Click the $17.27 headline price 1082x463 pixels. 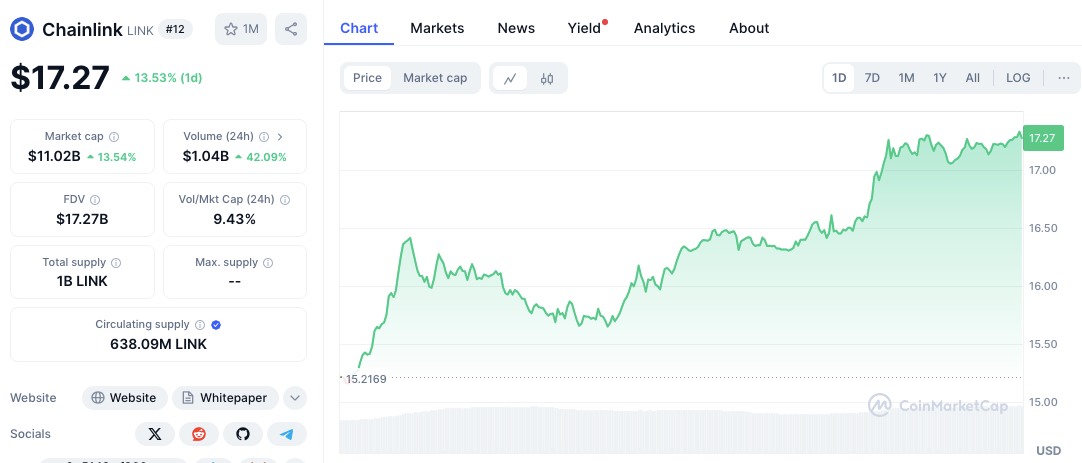tap(60, 77)
